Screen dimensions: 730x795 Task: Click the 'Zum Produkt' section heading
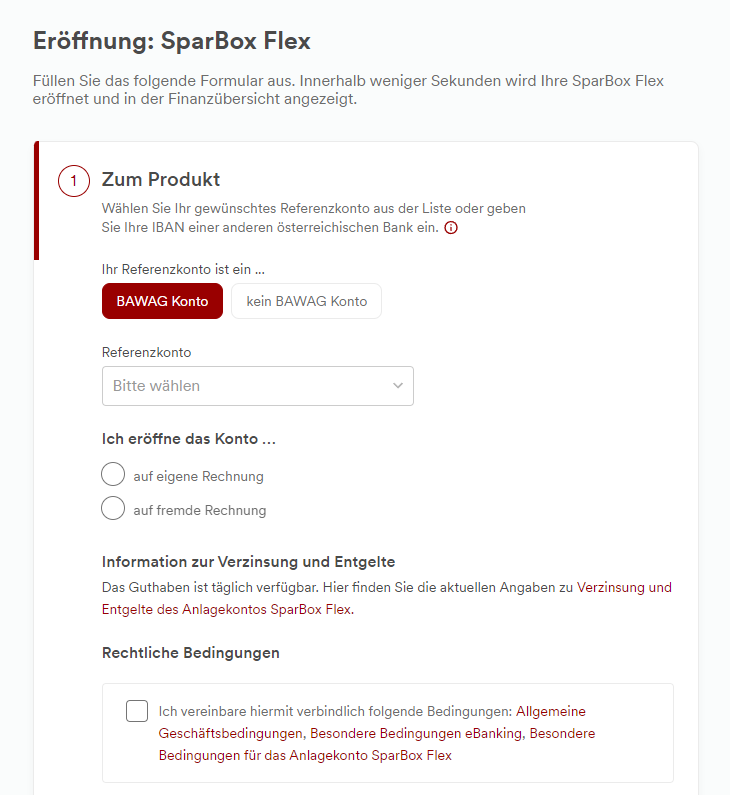click(161, 180)
